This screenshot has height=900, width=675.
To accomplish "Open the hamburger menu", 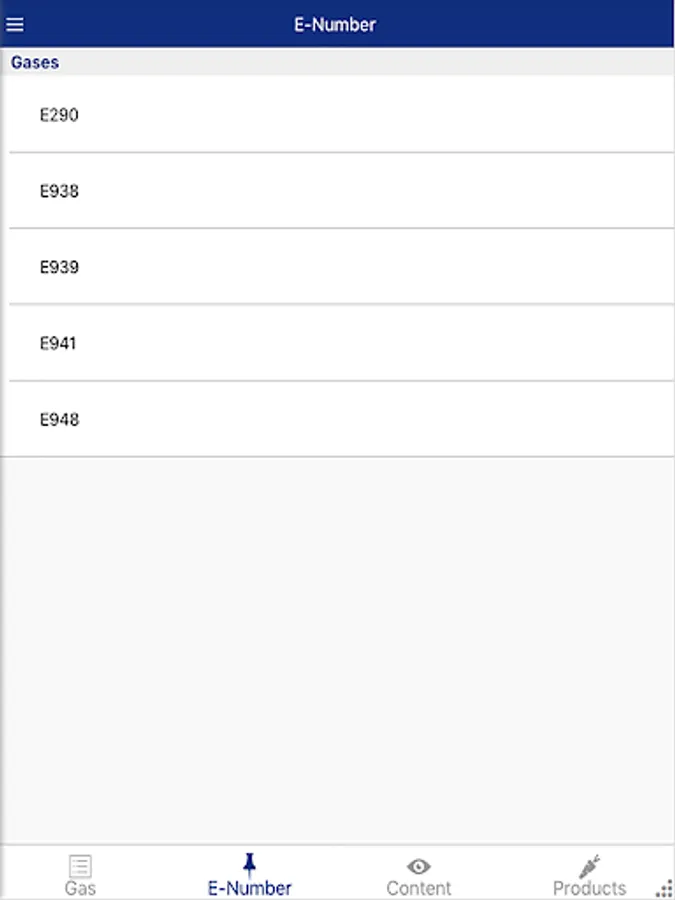I will [15, 24].
